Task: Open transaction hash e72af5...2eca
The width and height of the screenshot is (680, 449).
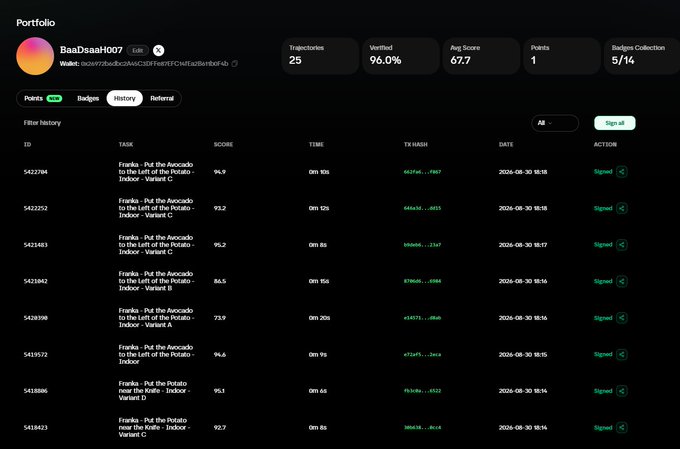Action: 422,354
